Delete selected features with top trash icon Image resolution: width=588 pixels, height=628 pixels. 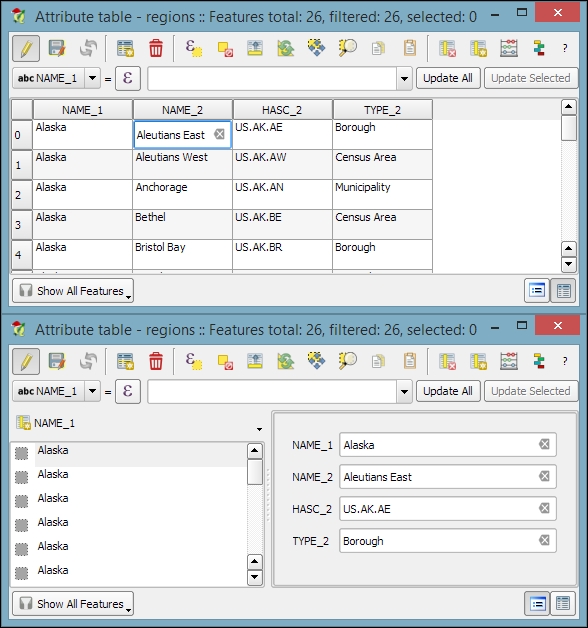tap(156, 49)
